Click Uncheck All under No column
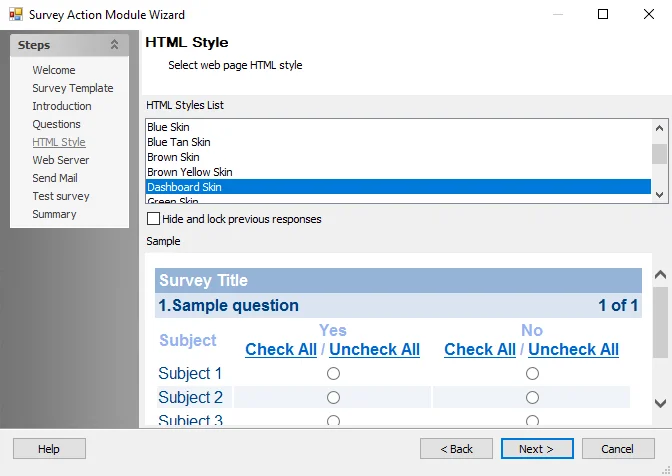 [573, 349]
